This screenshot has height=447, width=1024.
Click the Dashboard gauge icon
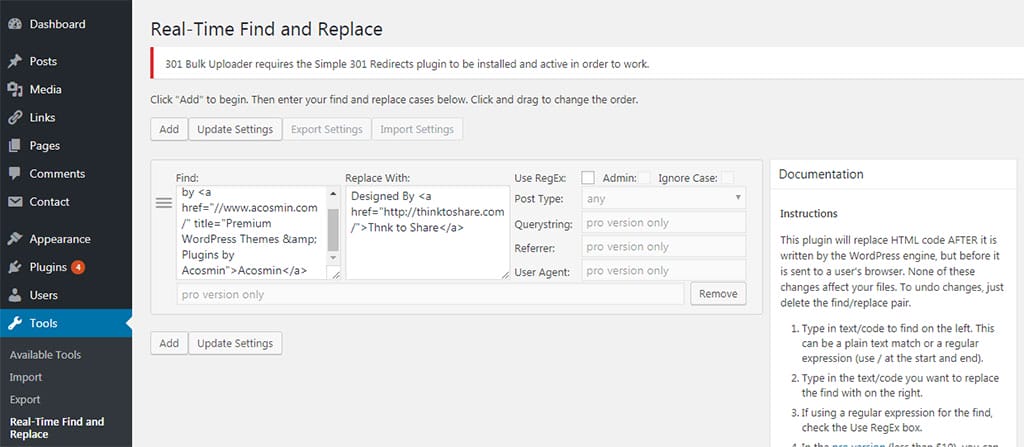pos(15,24)
